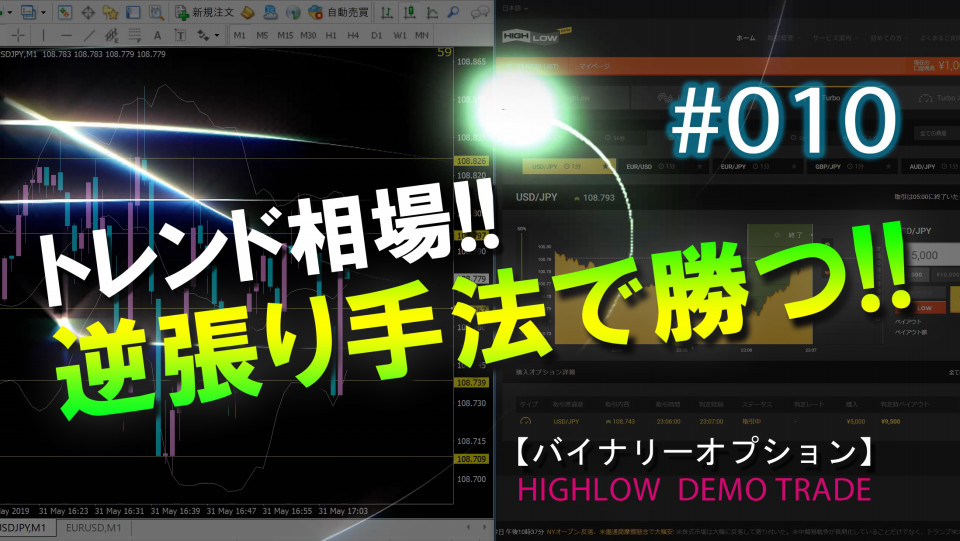960x541 pixels.
Task: Set the M15 timeframe
Action: pyautogui.click(x=285, y=35)
